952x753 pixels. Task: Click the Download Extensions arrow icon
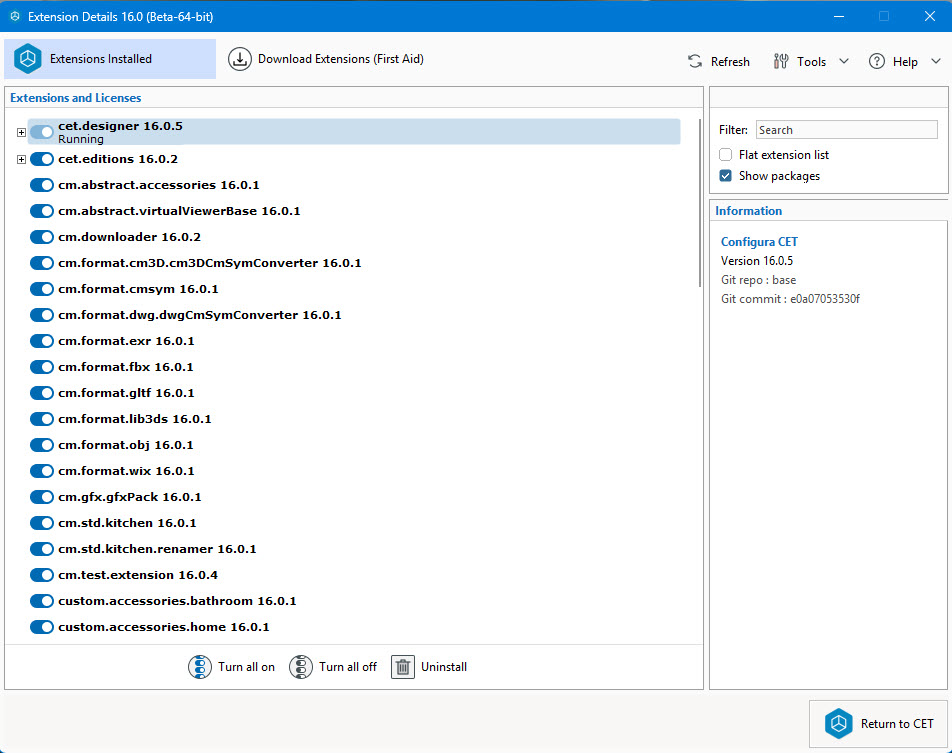click(x=240, y=59)
